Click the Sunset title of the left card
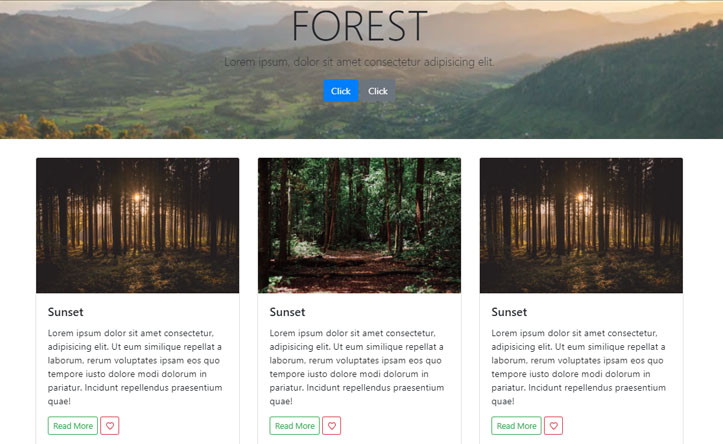Image resolution: width=723 pixels, height=444 pixels. 66,312
